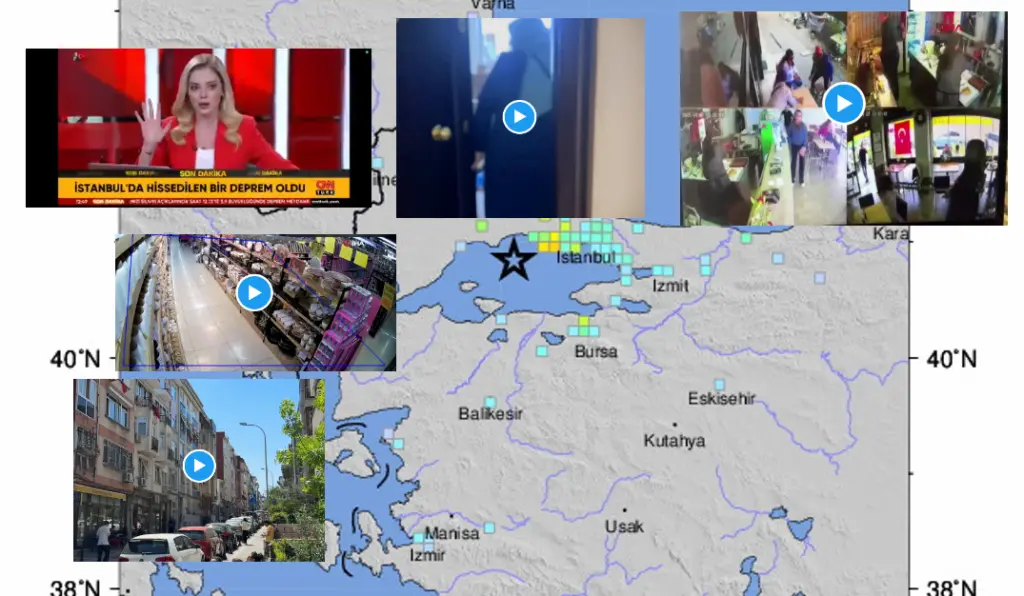Play the video of the doorway
Viewport: 1024px width, 596px height.
[x=518, y=117]
